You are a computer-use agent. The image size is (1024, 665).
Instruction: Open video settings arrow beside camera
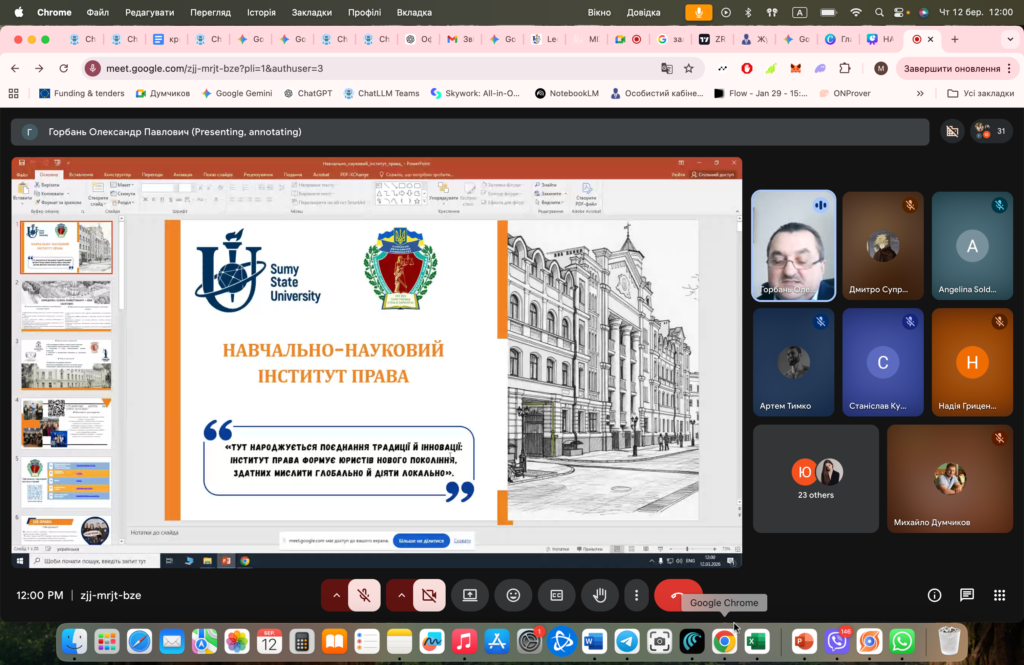(401, 595)
